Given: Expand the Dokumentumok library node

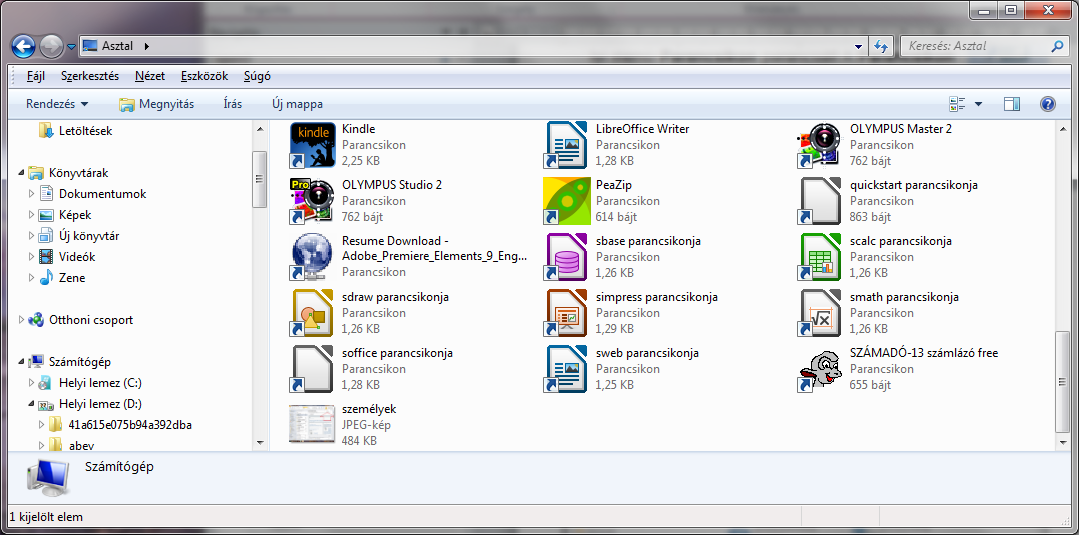Looking at the screenshot, I should [31, 194].
